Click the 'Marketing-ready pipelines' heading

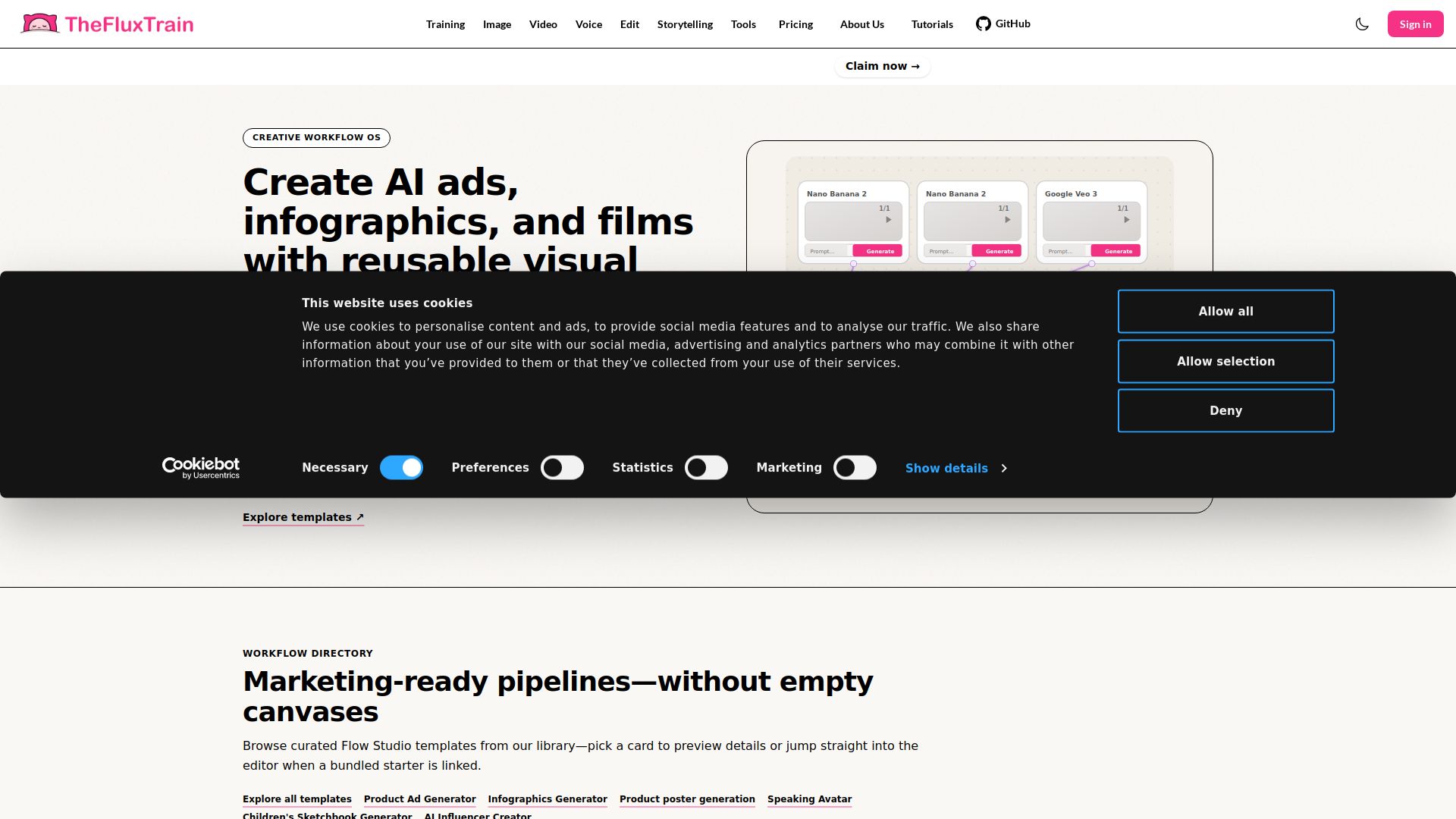[558, 697]
